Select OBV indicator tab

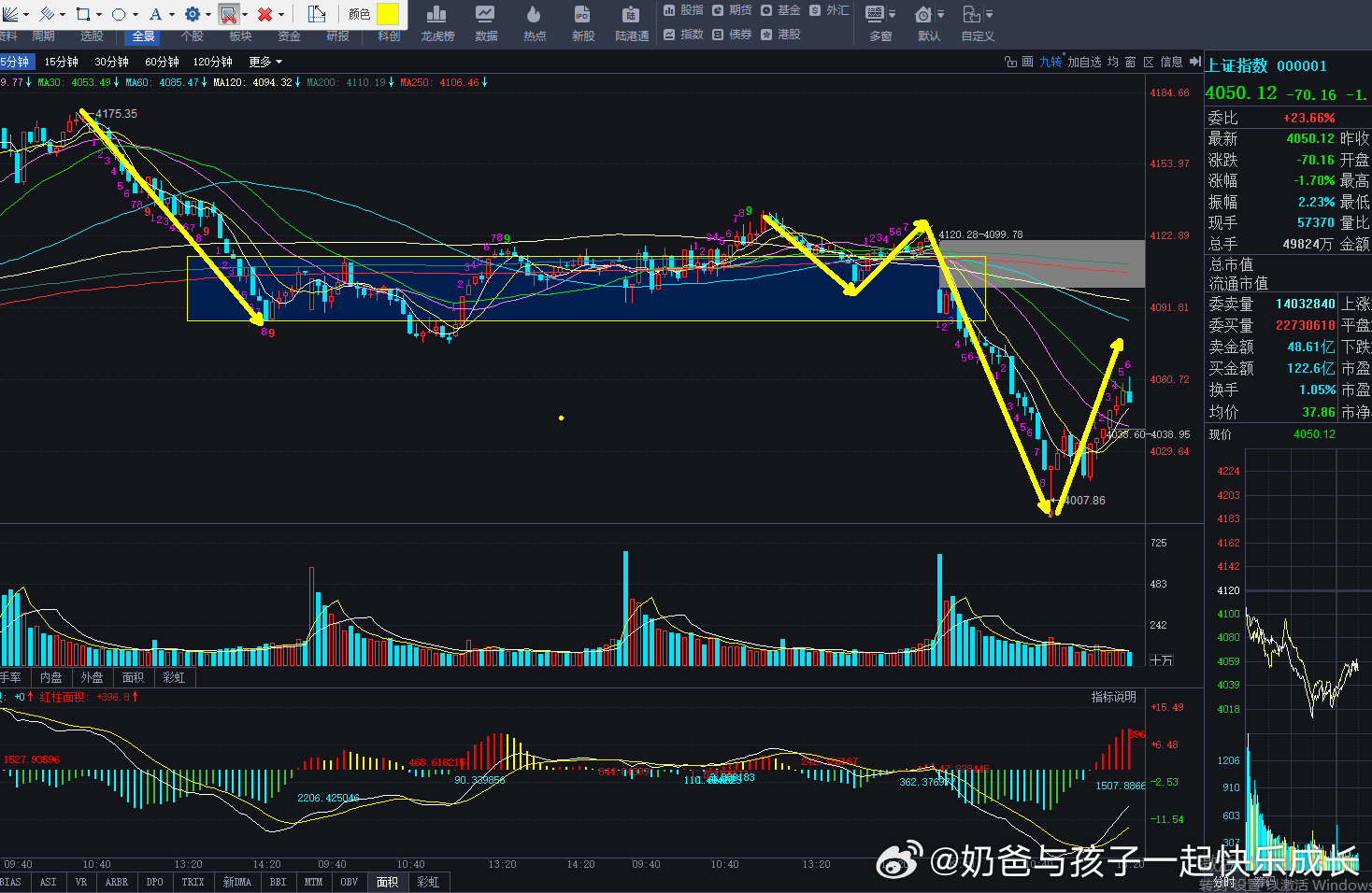pos(350,882)
